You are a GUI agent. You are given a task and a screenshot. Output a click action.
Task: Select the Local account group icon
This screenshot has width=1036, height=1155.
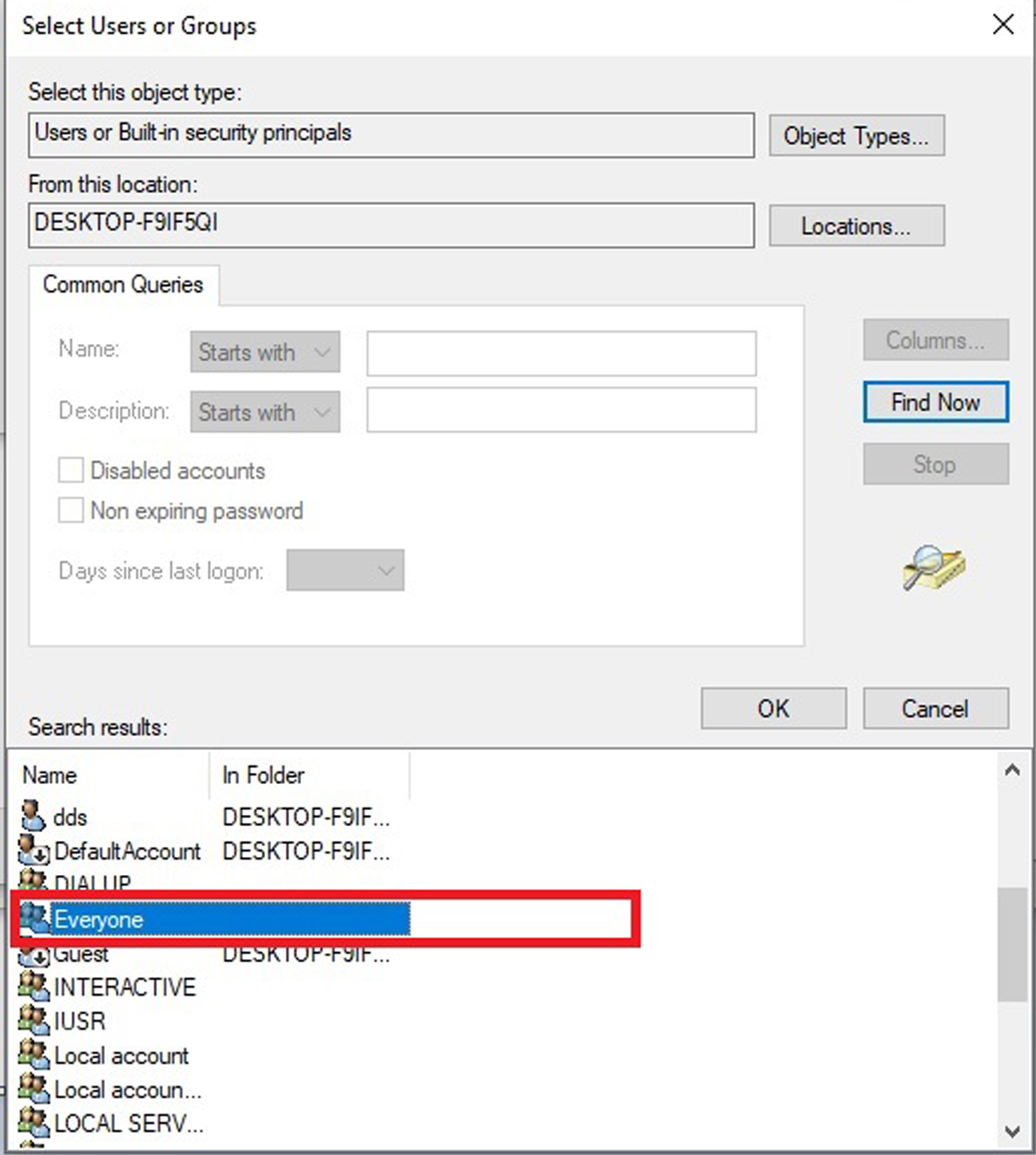(34, 1055)
